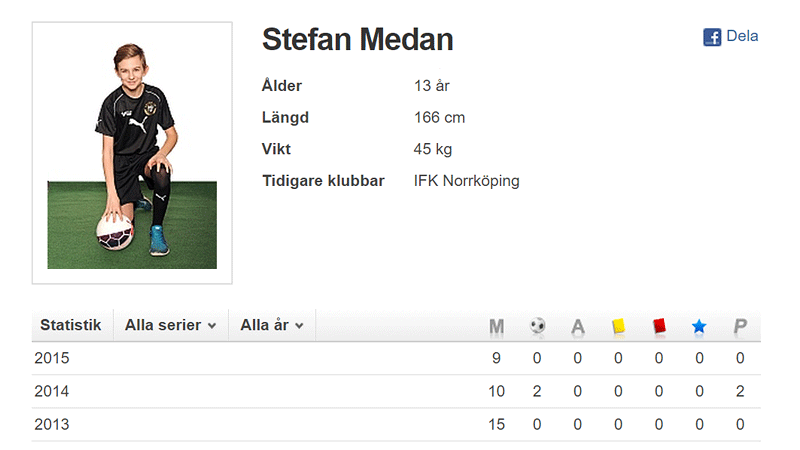Click previous club 'IFK Norrköping'
The image size is (800, 450).
[x=467, y=181]
